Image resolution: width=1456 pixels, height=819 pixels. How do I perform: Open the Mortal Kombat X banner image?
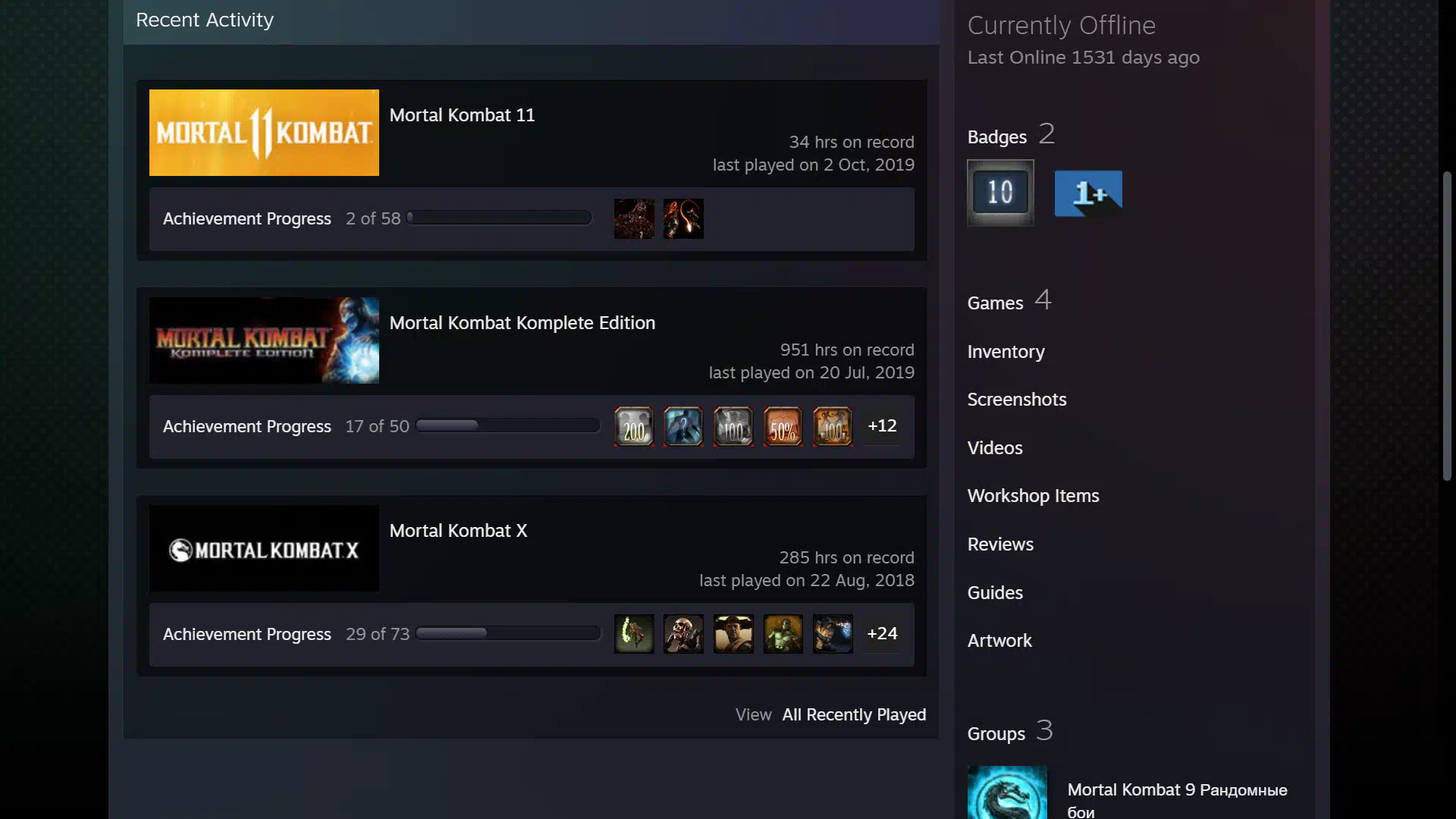pyautogui.click(x=264, y=548)
